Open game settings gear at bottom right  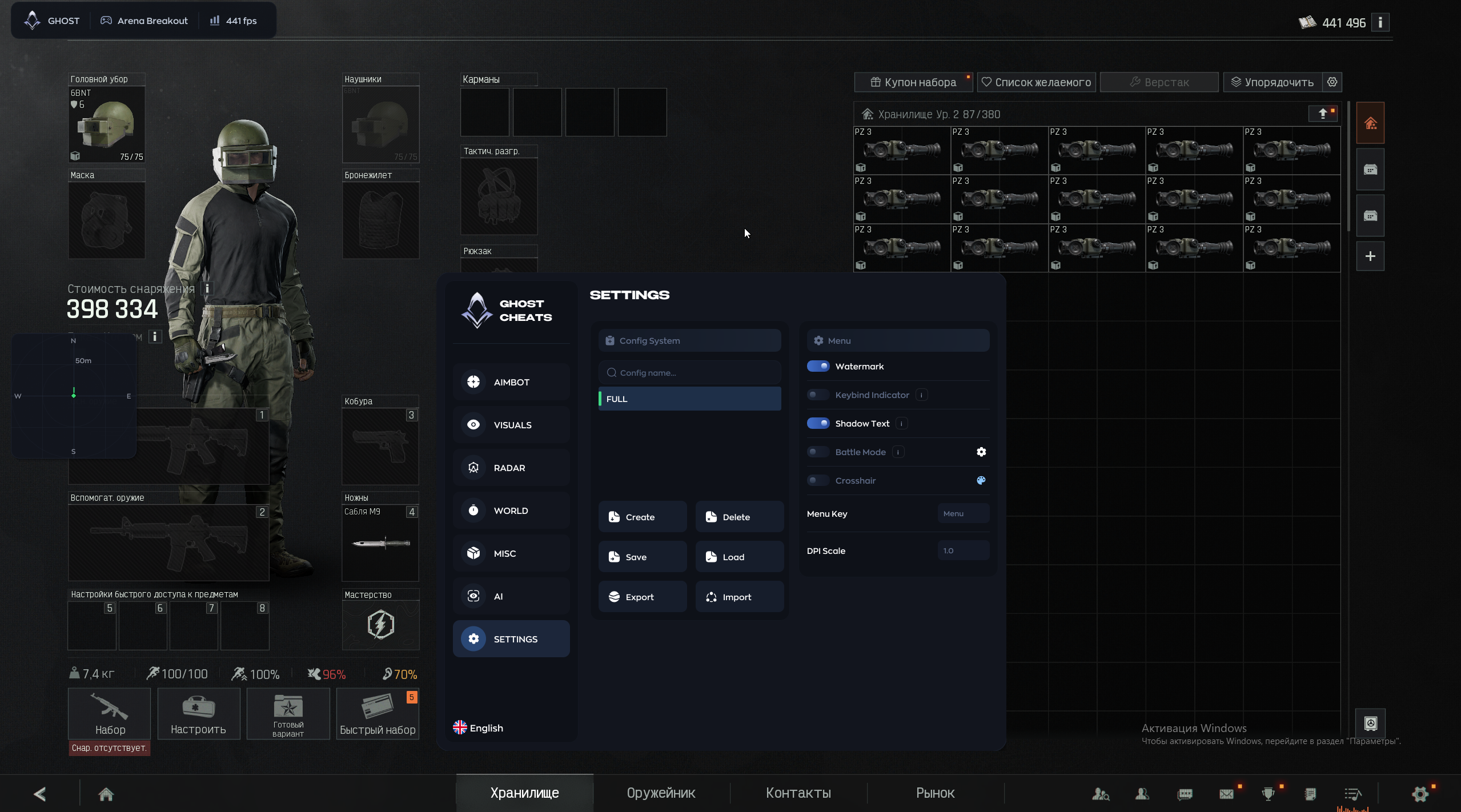pyautogui.click(x=1420, y=794)
